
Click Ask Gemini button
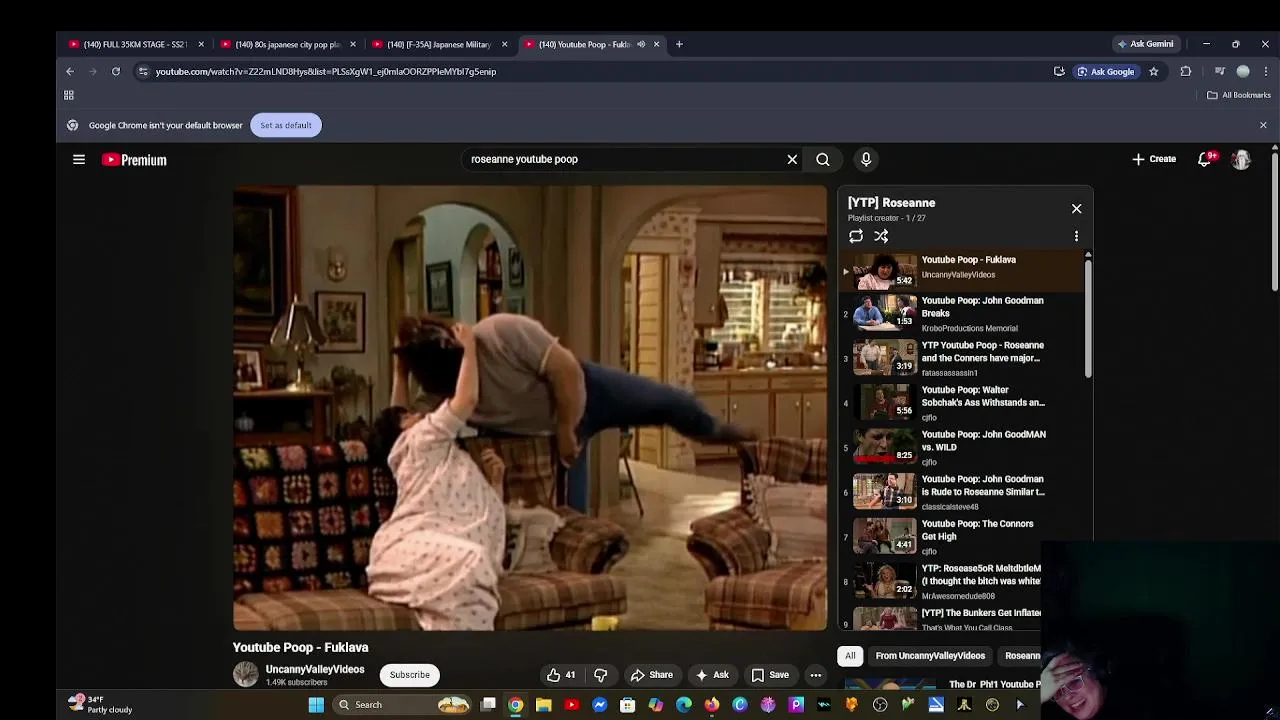click(1146, 44)
